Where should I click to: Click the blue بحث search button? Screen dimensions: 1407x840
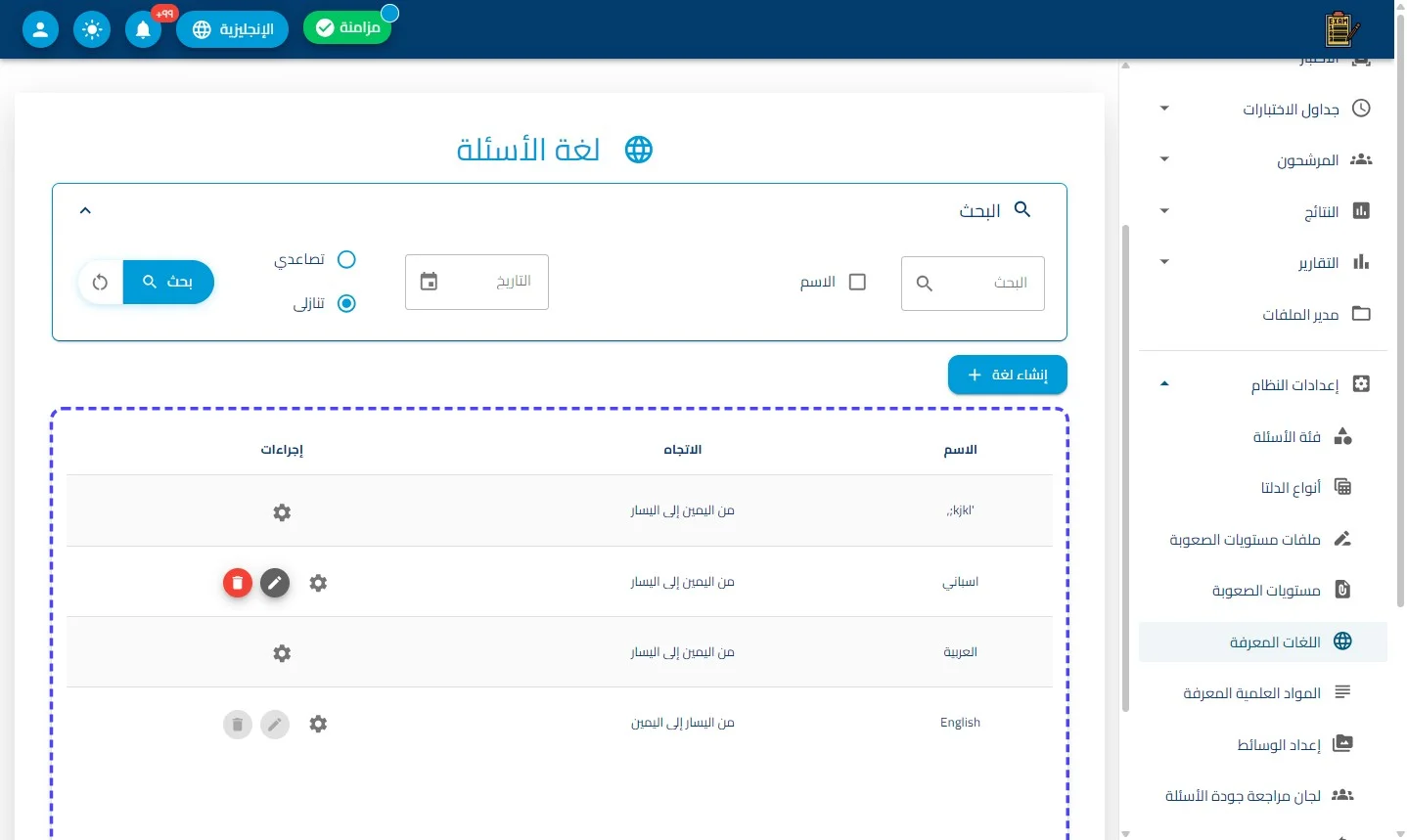point(168,282)
